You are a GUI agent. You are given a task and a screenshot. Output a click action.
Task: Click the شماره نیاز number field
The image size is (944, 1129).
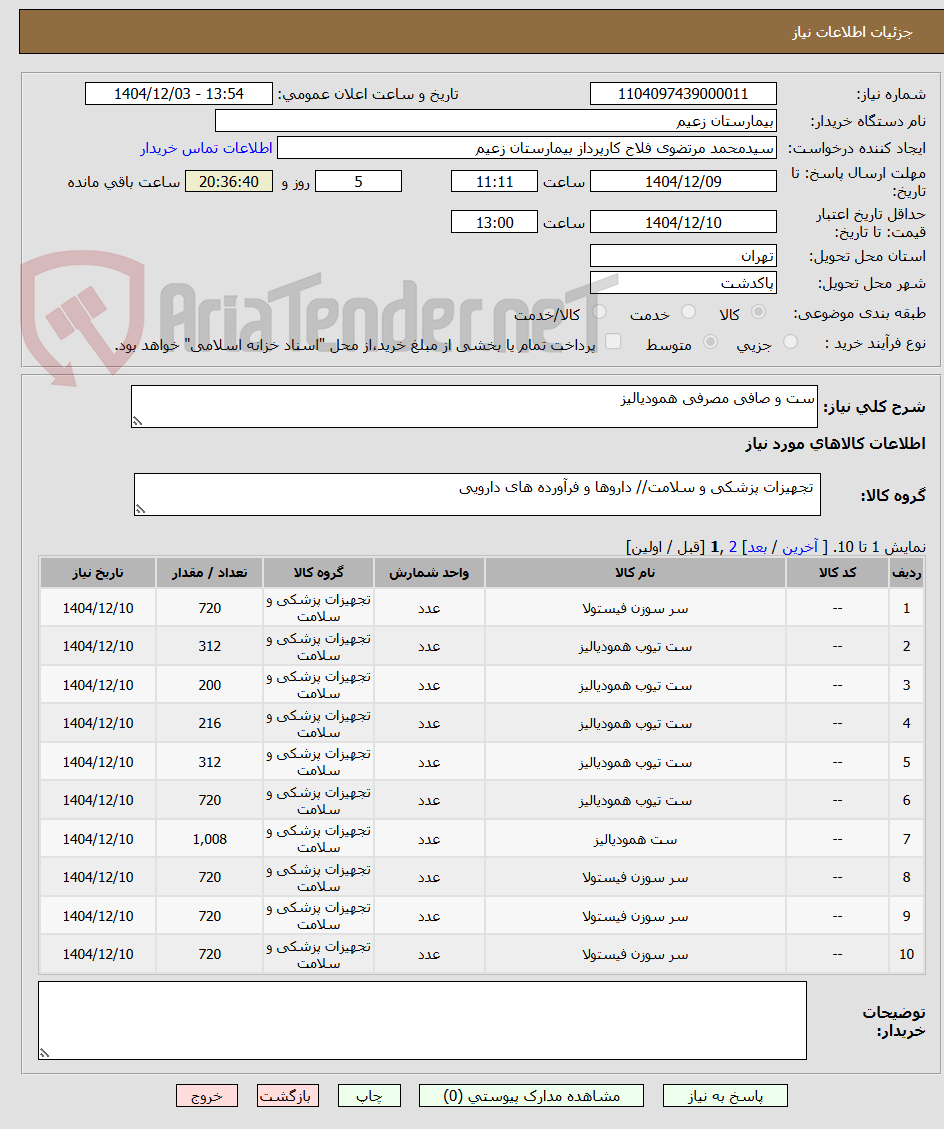(x=683, y=94)
